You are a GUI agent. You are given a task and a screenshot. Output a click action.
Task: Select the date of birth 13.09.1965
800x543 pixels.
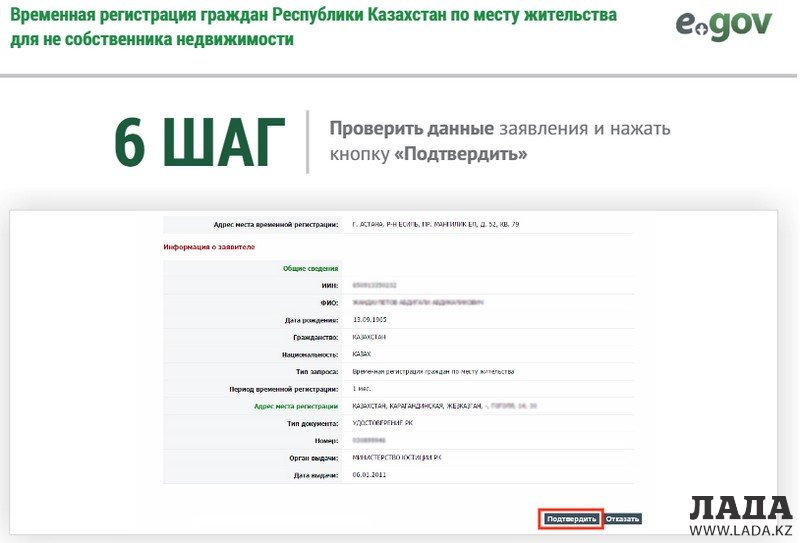[x=370, y=319]
